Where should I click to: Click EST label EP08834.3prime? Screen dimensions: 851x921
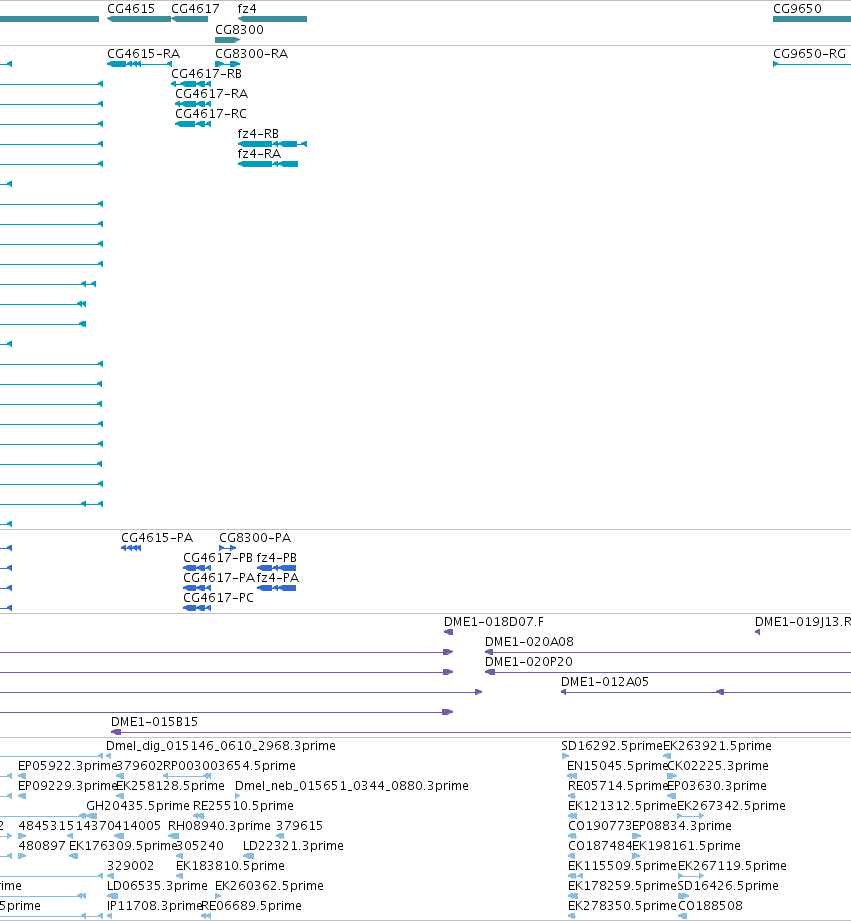(682, 826)
